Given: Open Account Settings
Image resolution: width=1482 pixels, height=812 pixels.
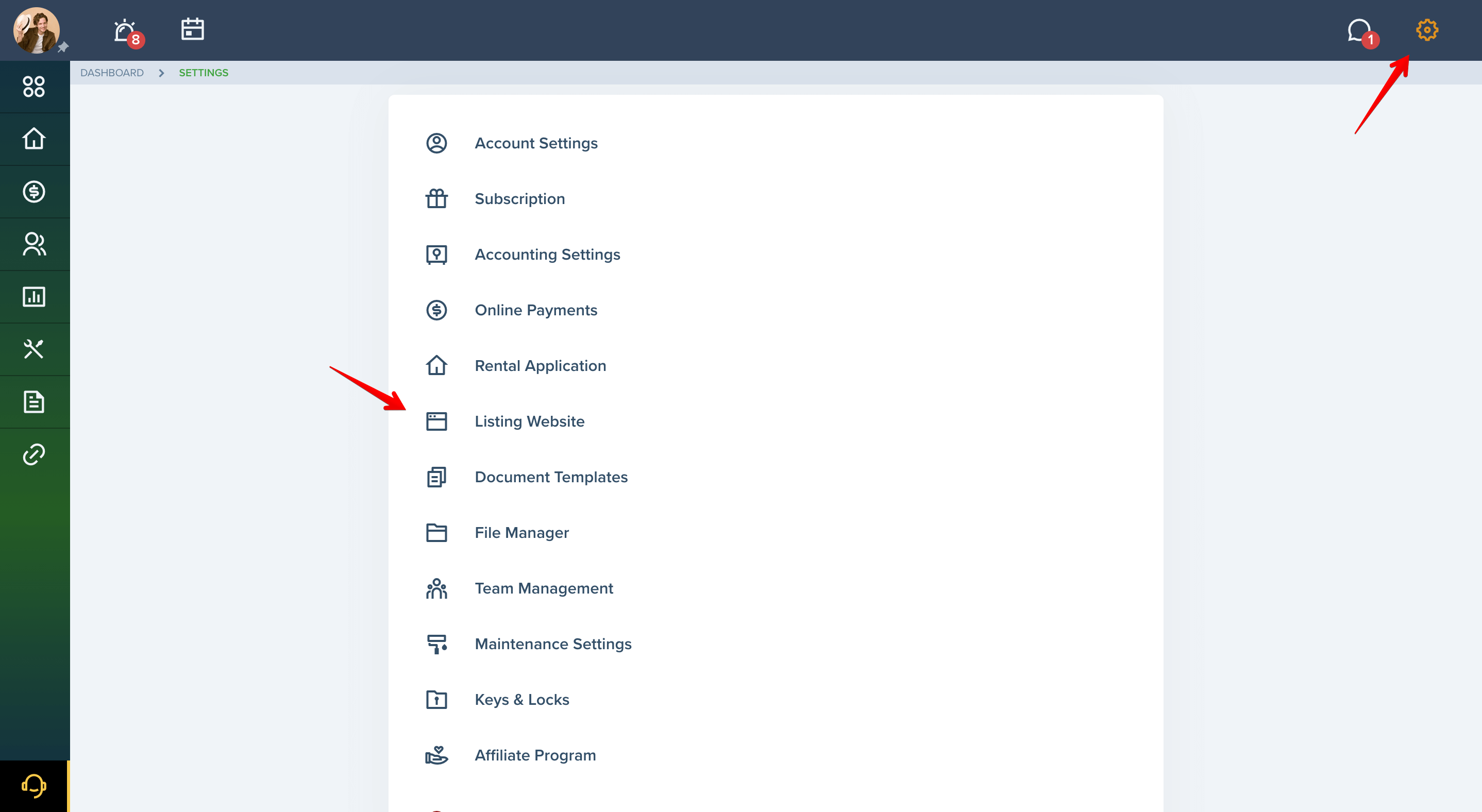Looking at the screenshot, I should pyautogui.click(x=536, y=143).
